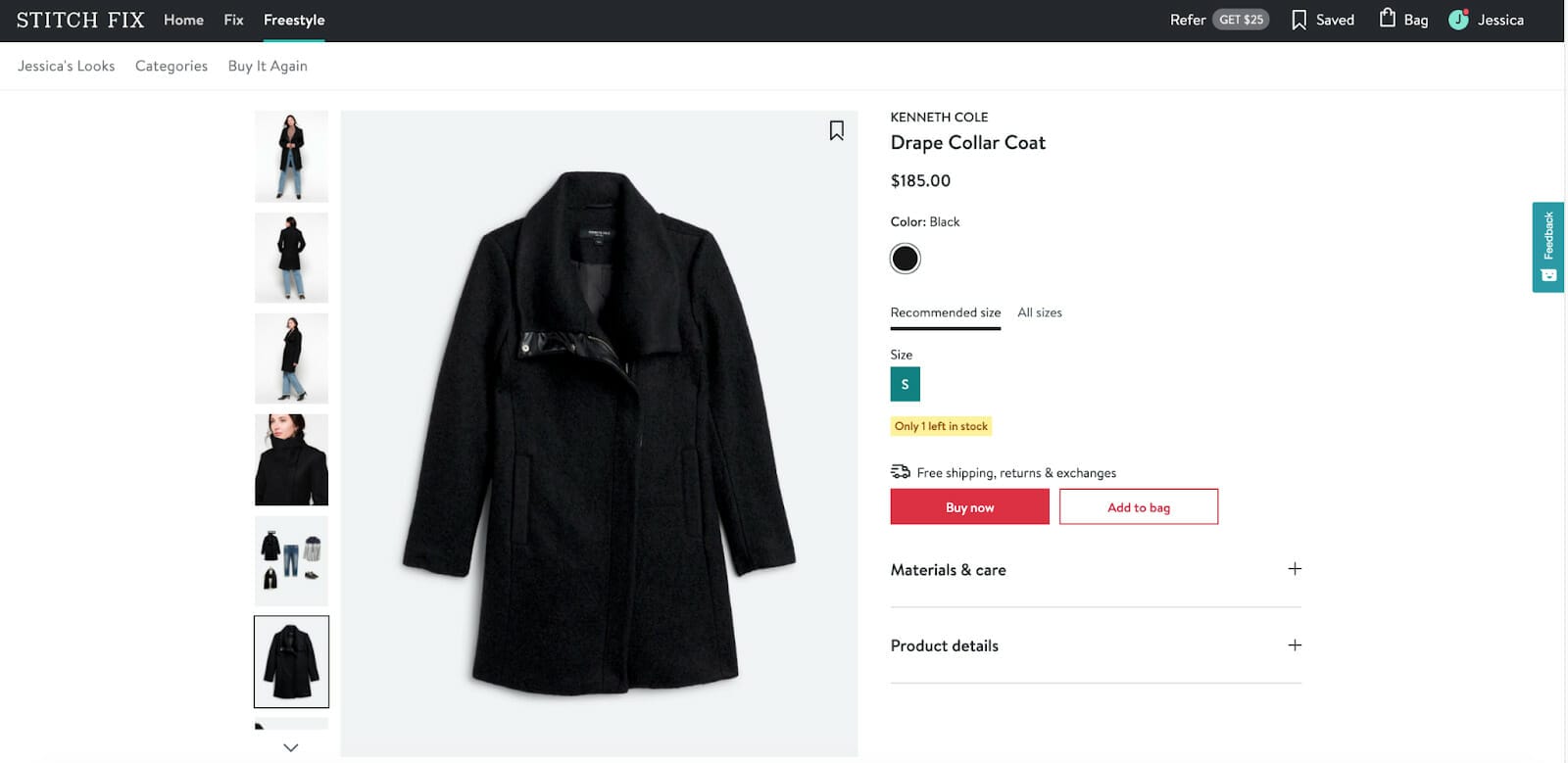This screenshot has width=1568, height=763.
Task: Select the Black color swatch
Action: pos(905,259)
